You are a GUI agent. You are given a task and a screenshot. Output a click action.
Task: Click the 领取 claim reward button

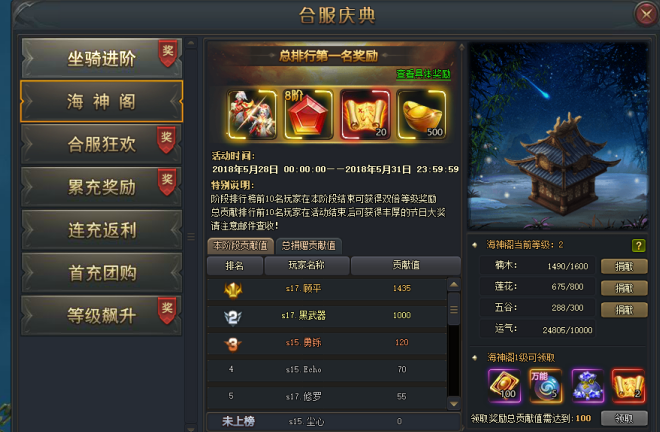[624, 418]
